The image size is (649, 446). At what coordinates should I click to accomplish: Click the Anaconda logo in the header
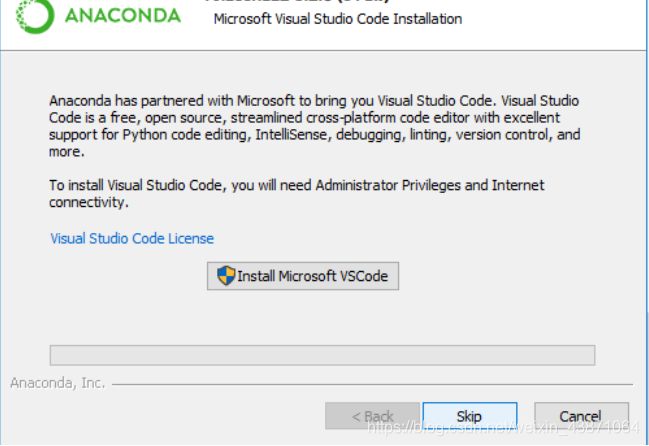(99, 16)
